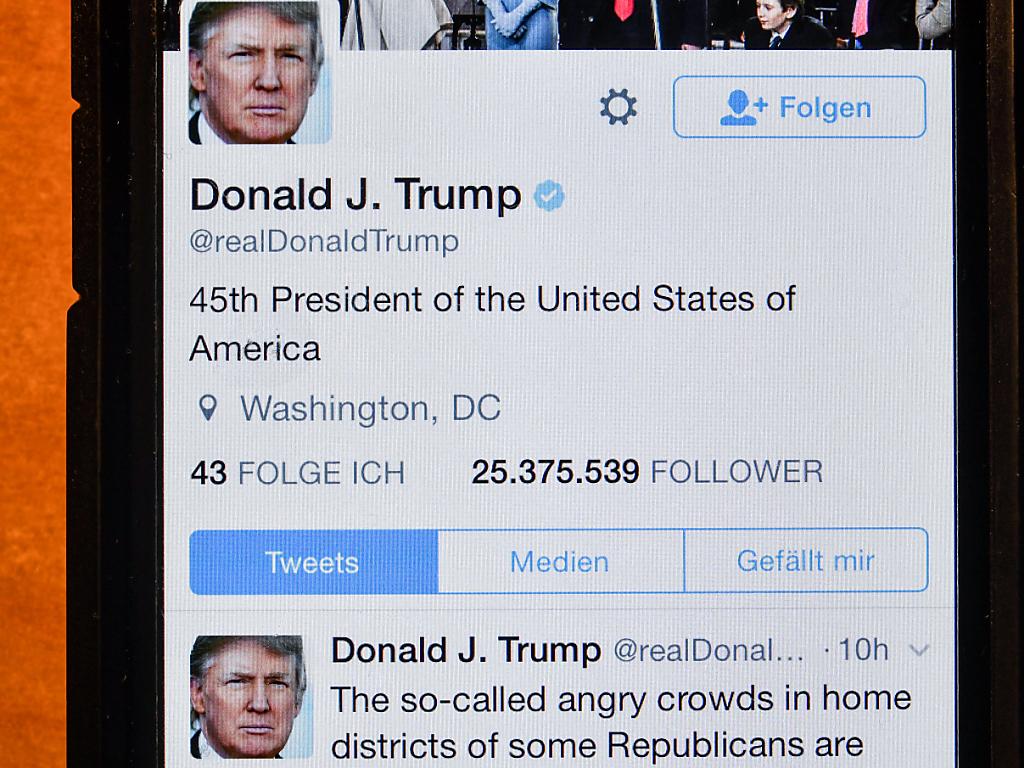
Task: Open the 25.375.539 Follower list
Action: [647, 472]
